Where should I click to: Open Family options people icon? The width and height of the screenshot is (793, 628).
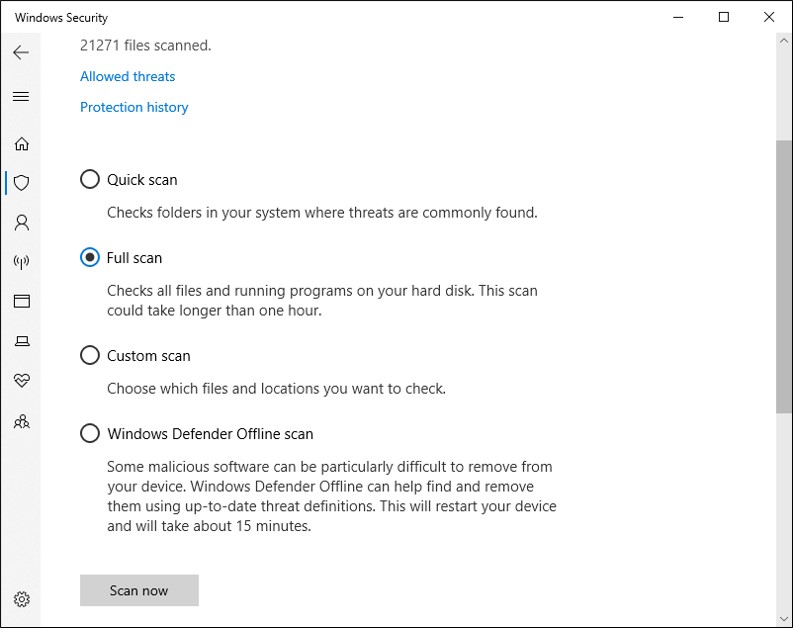coord(21,421)
